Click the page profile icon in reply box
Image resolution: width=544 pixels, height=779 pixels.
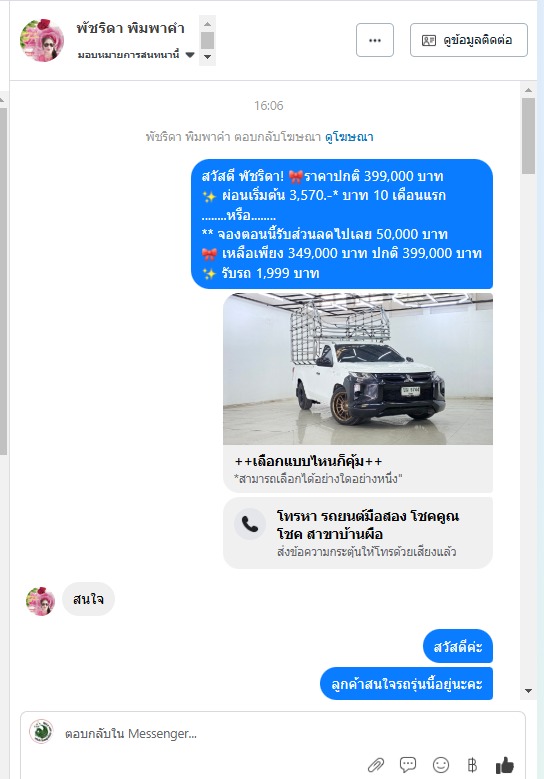[x=41, y=731]
